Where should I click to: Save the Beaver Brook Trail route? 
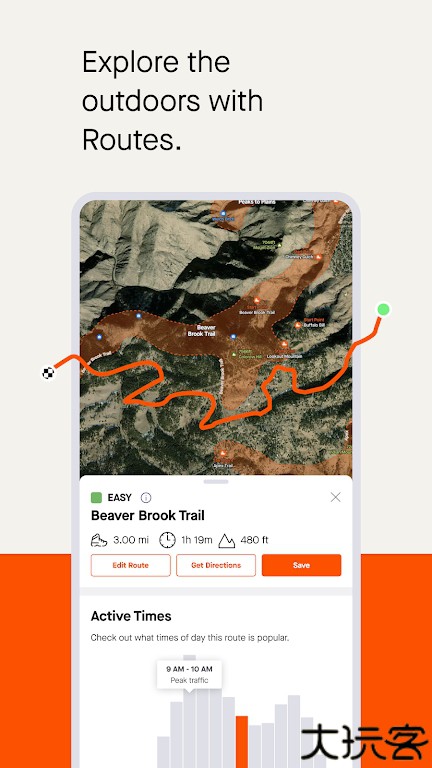(x=301, y=565)
